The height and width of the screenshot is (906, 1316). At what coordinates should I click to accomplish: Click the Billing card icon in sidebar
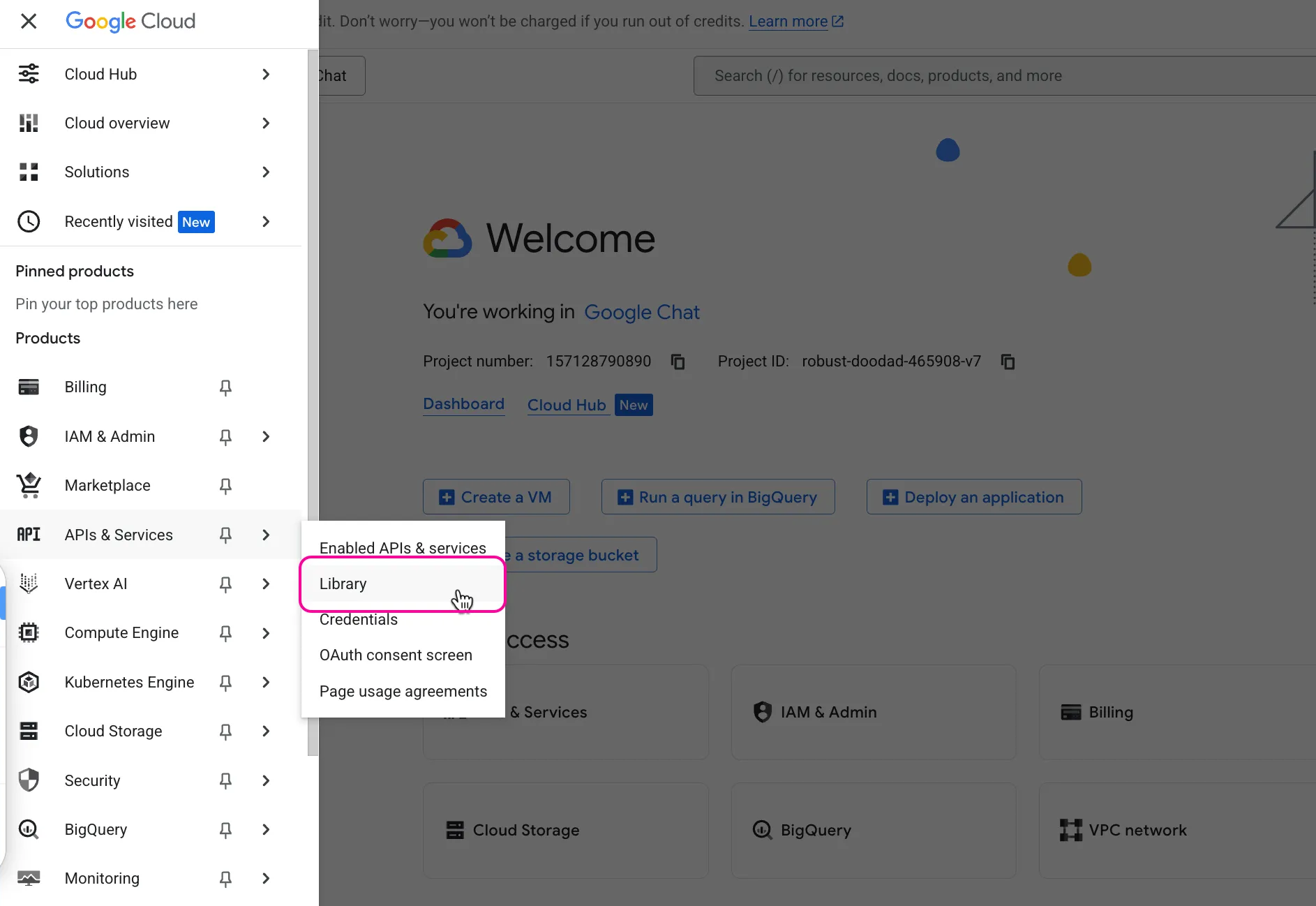(x=29, y=387)
